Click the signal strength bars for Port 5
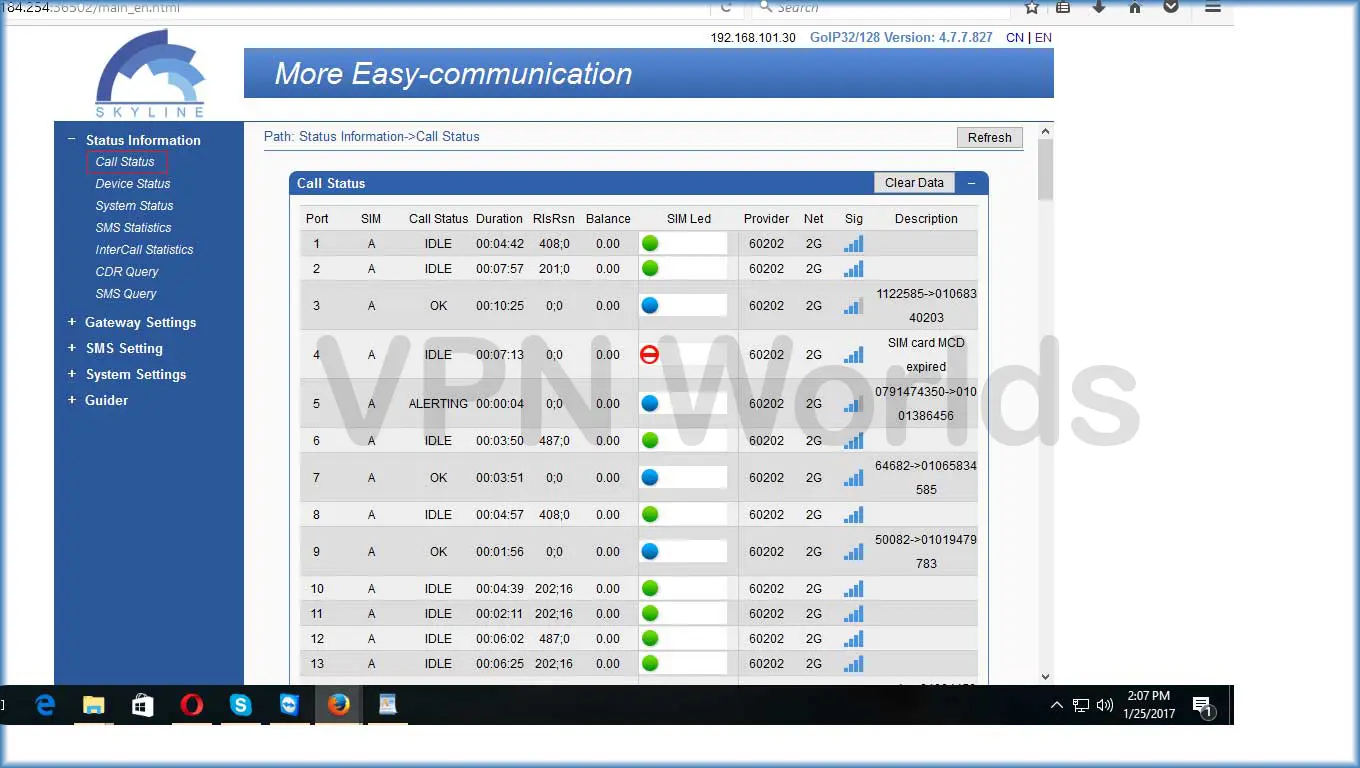 pyautogui.click(x=853, y=404)
